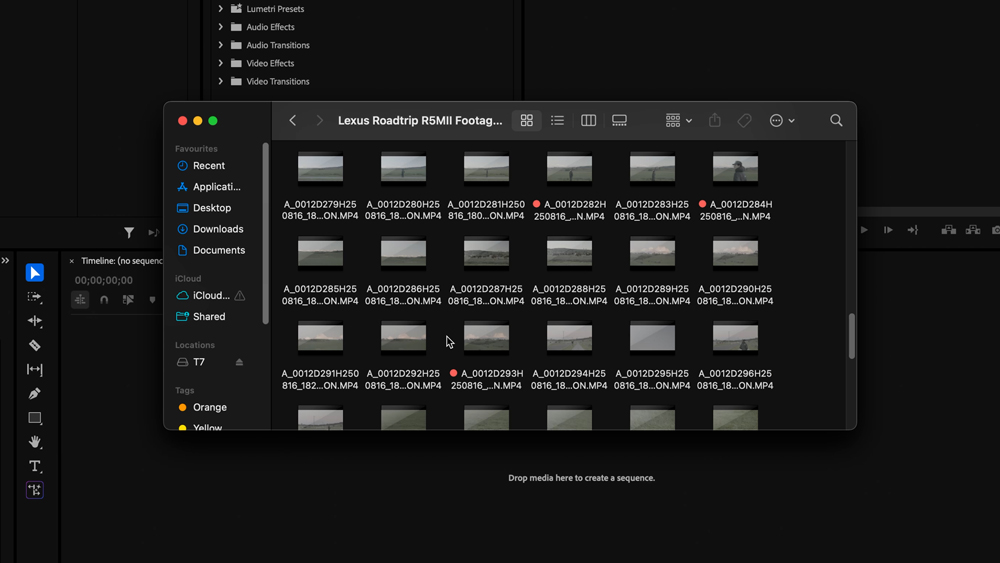Select the T7 drive in Locations
The height and width of the screenshot is (563, 1000).
191,362
